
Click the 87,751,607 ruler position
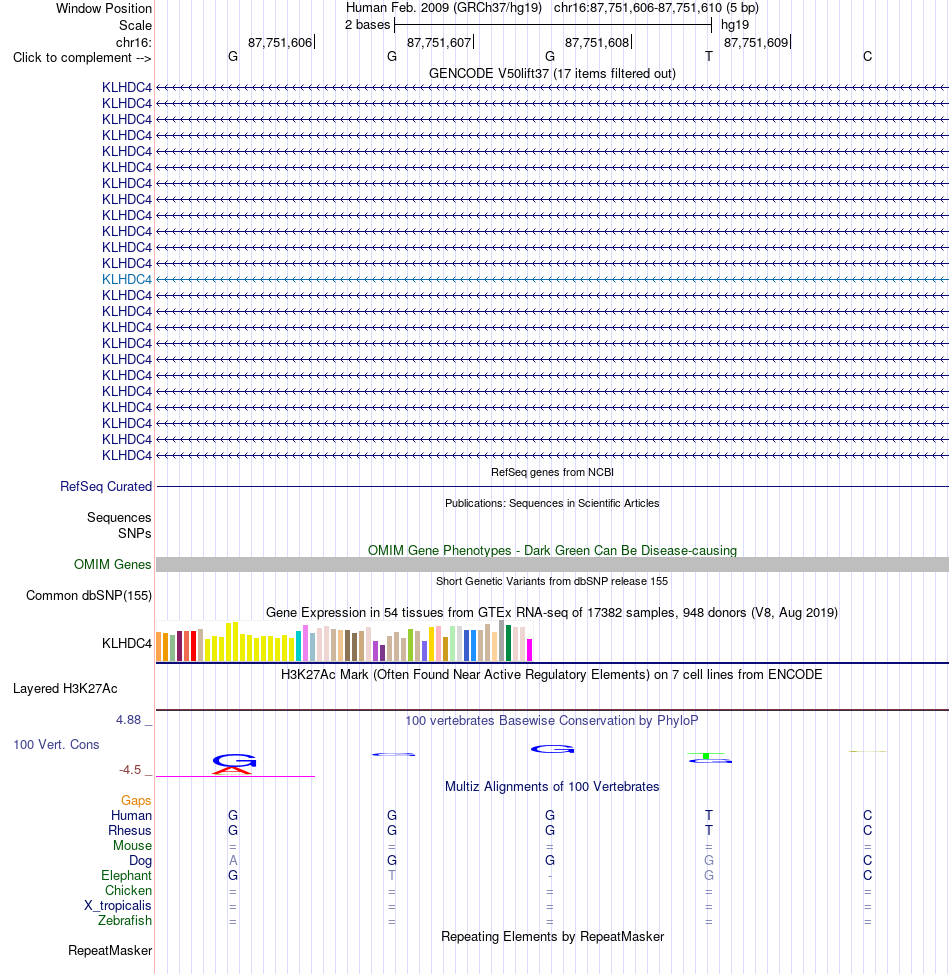tap(439, 43)
